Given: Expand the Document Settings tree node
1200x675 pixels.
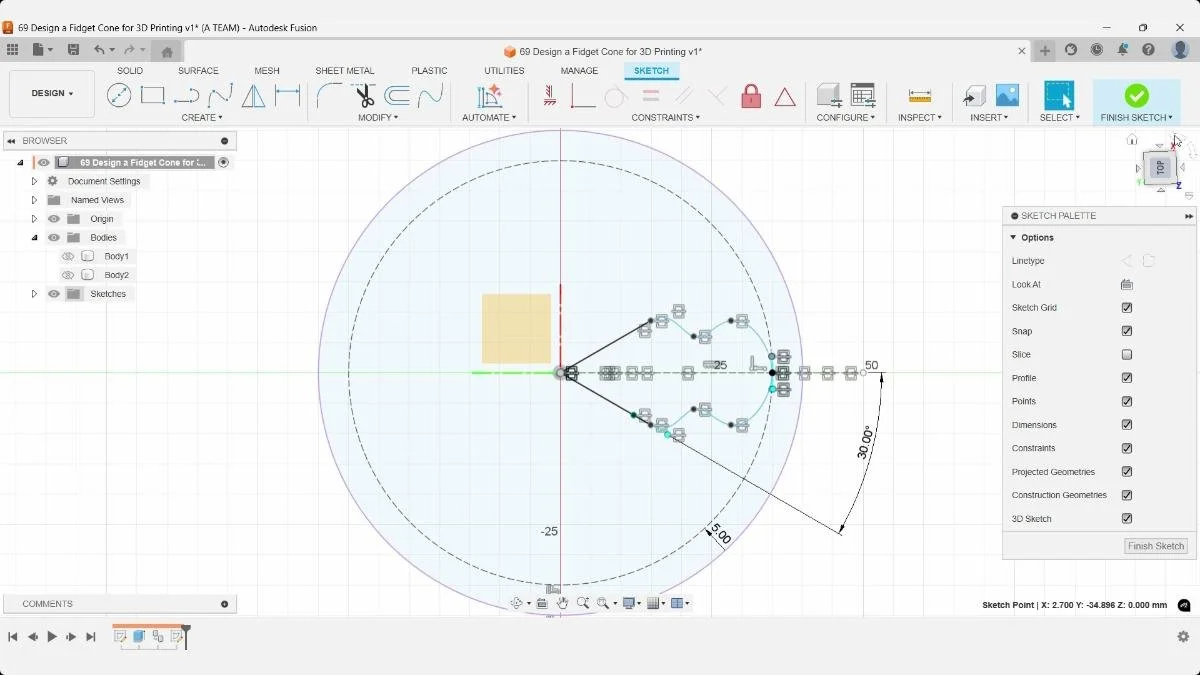Looking at the screenshot, I should tap(34, 181).
